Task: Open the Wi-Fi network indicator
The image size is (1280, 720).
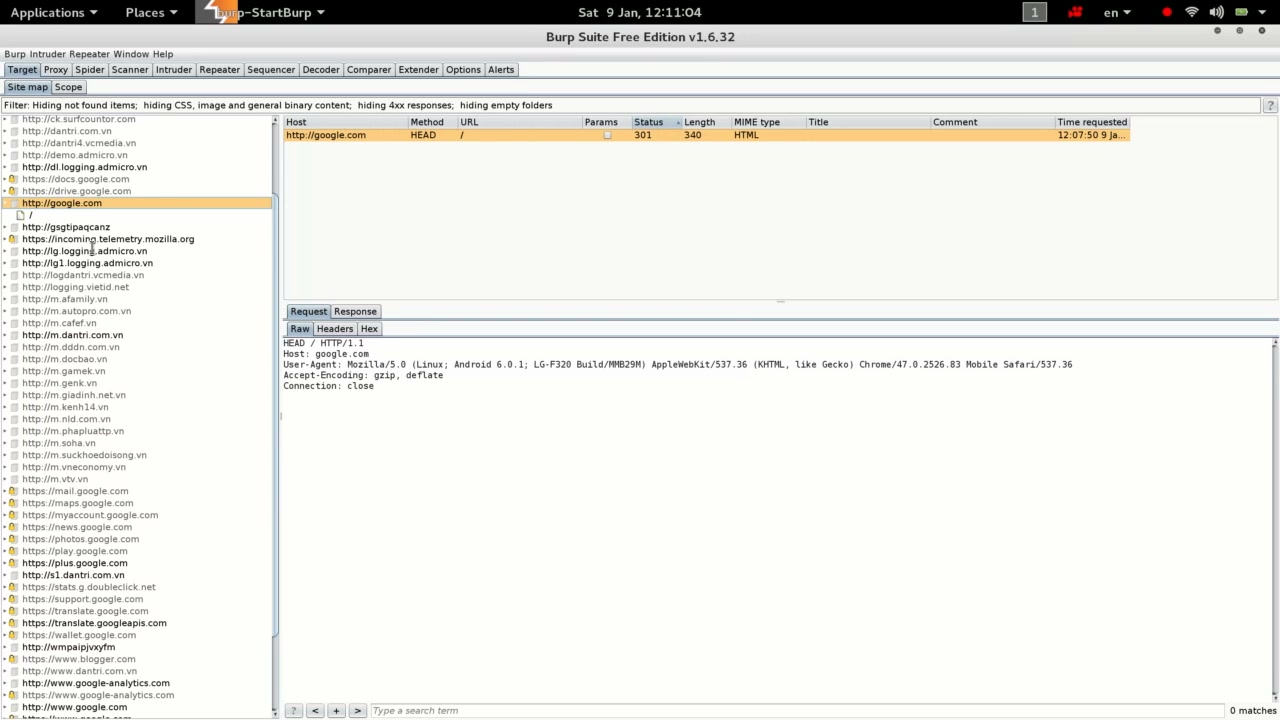Action: (1192, 12)
